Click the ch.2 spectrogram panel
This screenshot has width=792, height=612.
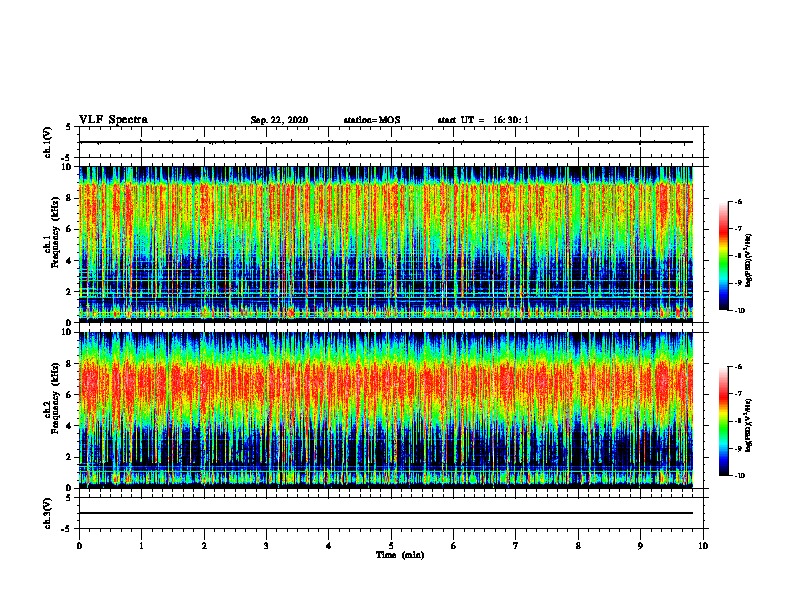386,410
